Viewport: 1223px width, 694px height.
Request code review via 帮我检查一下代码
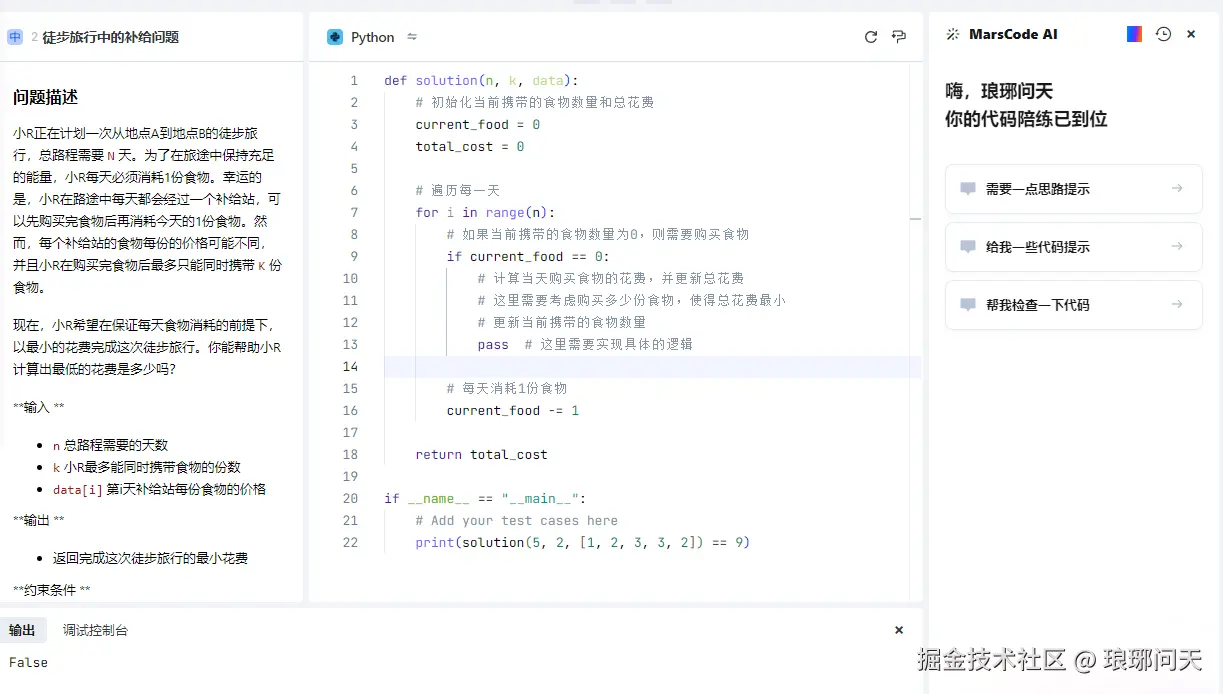coord(1037,303)
